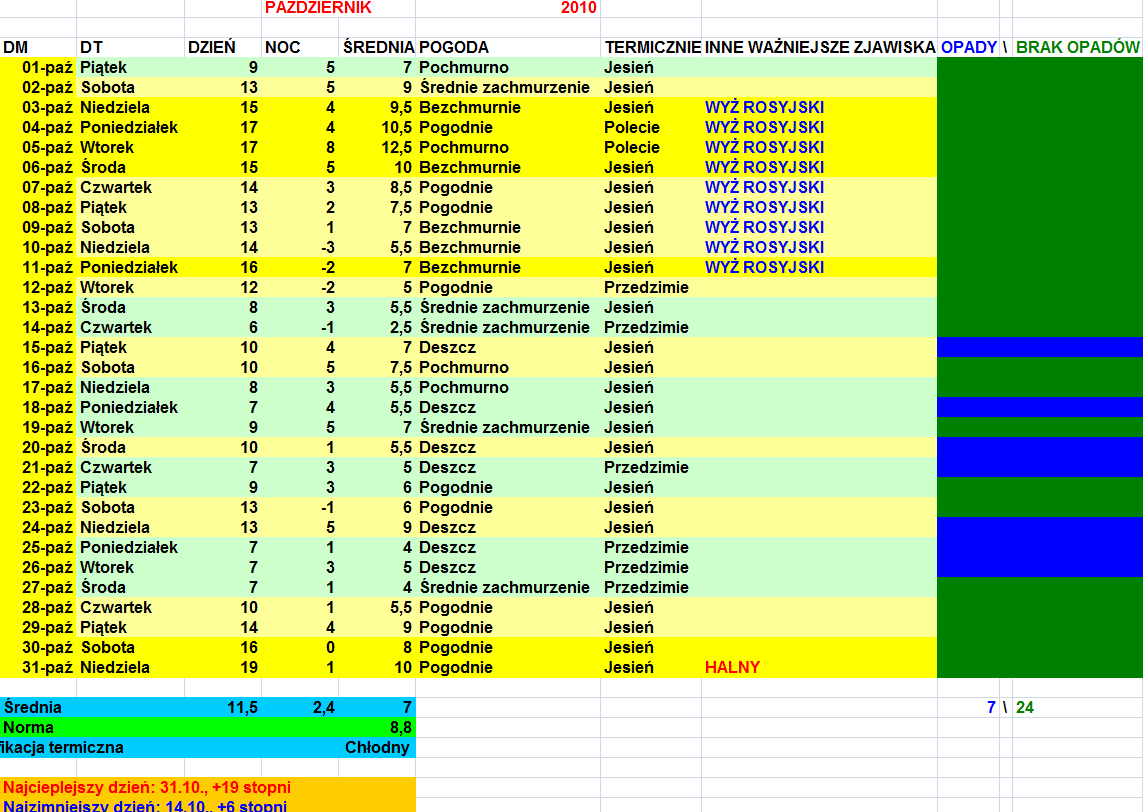Image resolution: width=1143 pixels, height=812 pixels.
Task: Select the blue rain cell for 18-paź
Action: 1039,407
